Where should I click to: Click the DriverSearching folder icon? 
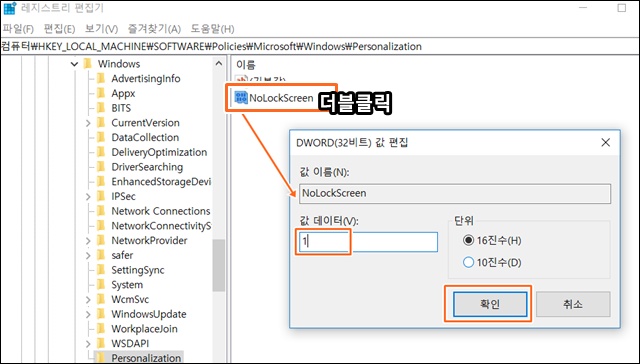point(100,166)
